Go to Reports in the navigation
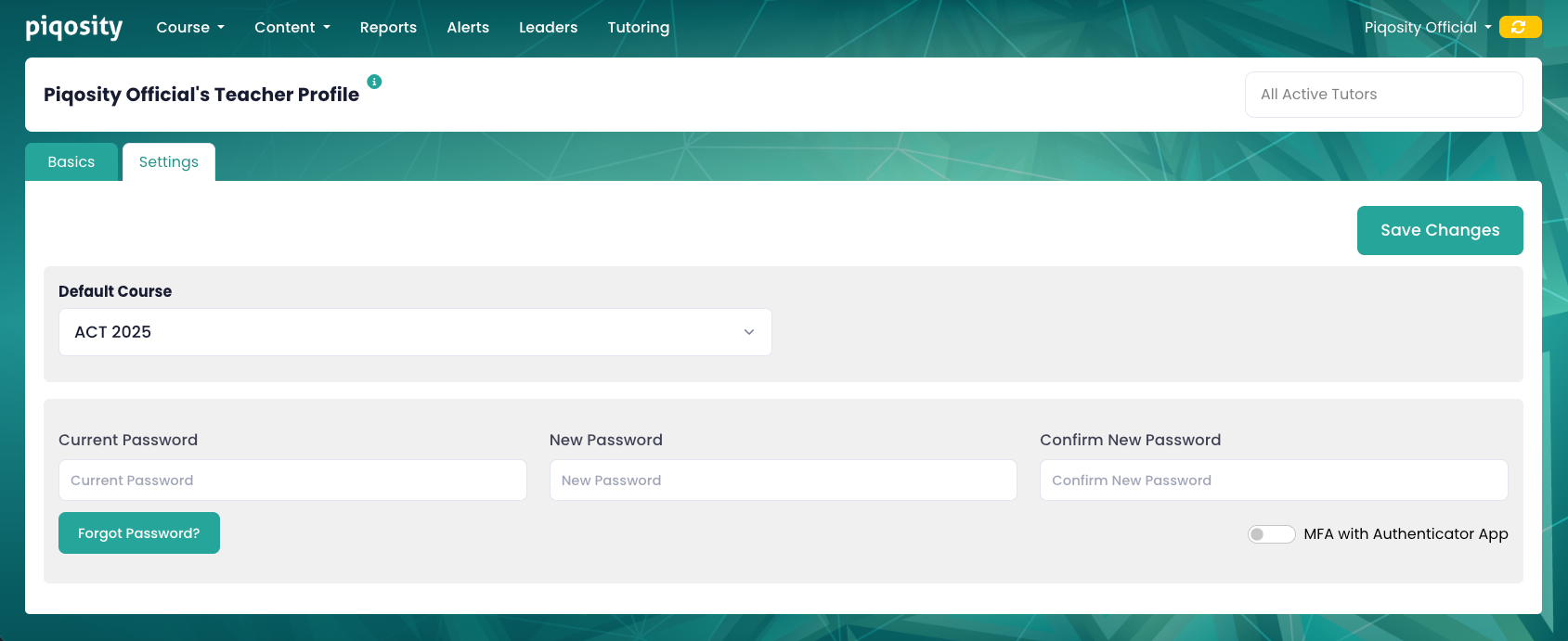Viewport: 1568px width, 641px height. pyautogui.click(x=388, y=28)
